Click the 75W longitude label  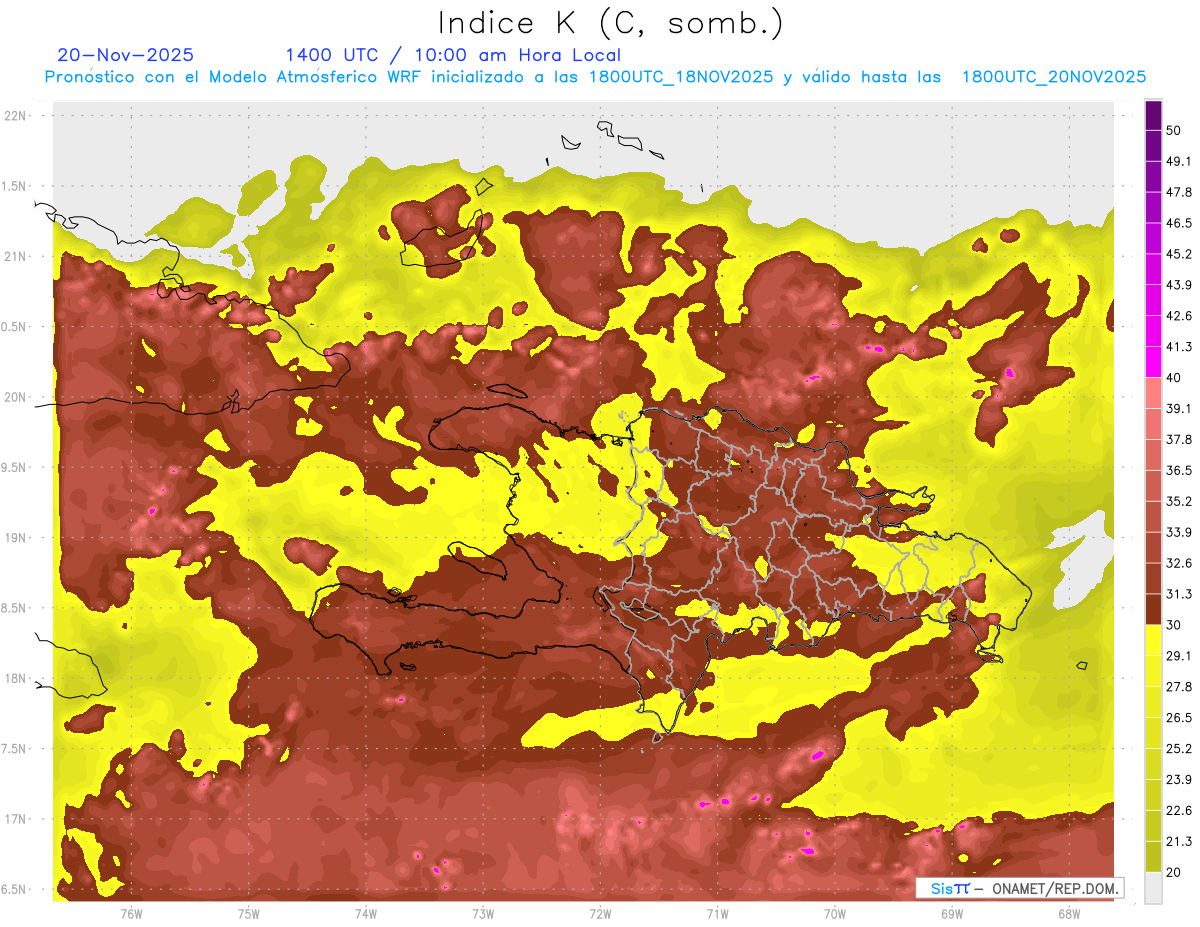point(249,913)
